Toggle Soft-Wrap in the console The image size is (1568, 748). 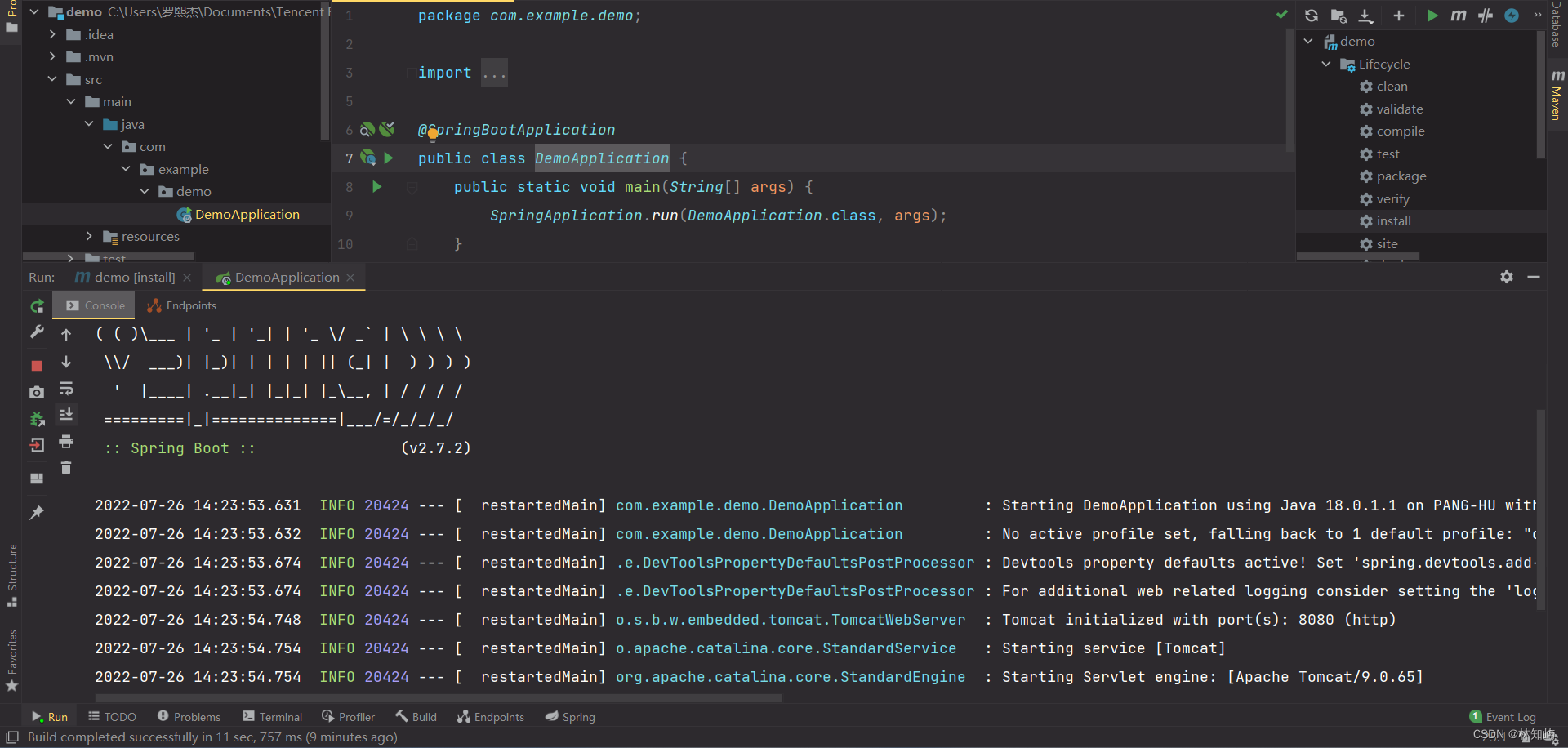[66, 389]
